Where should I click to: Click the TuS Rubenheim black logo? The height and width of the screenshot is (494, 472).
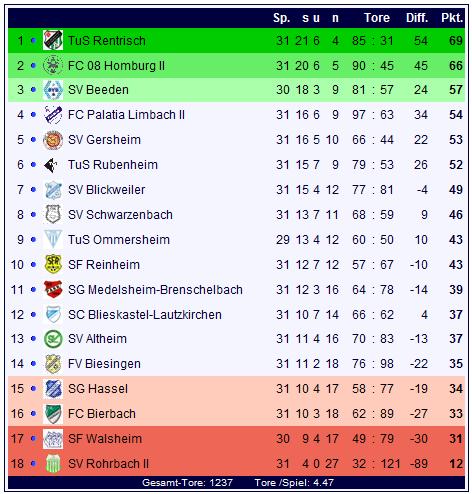point(51,165)
